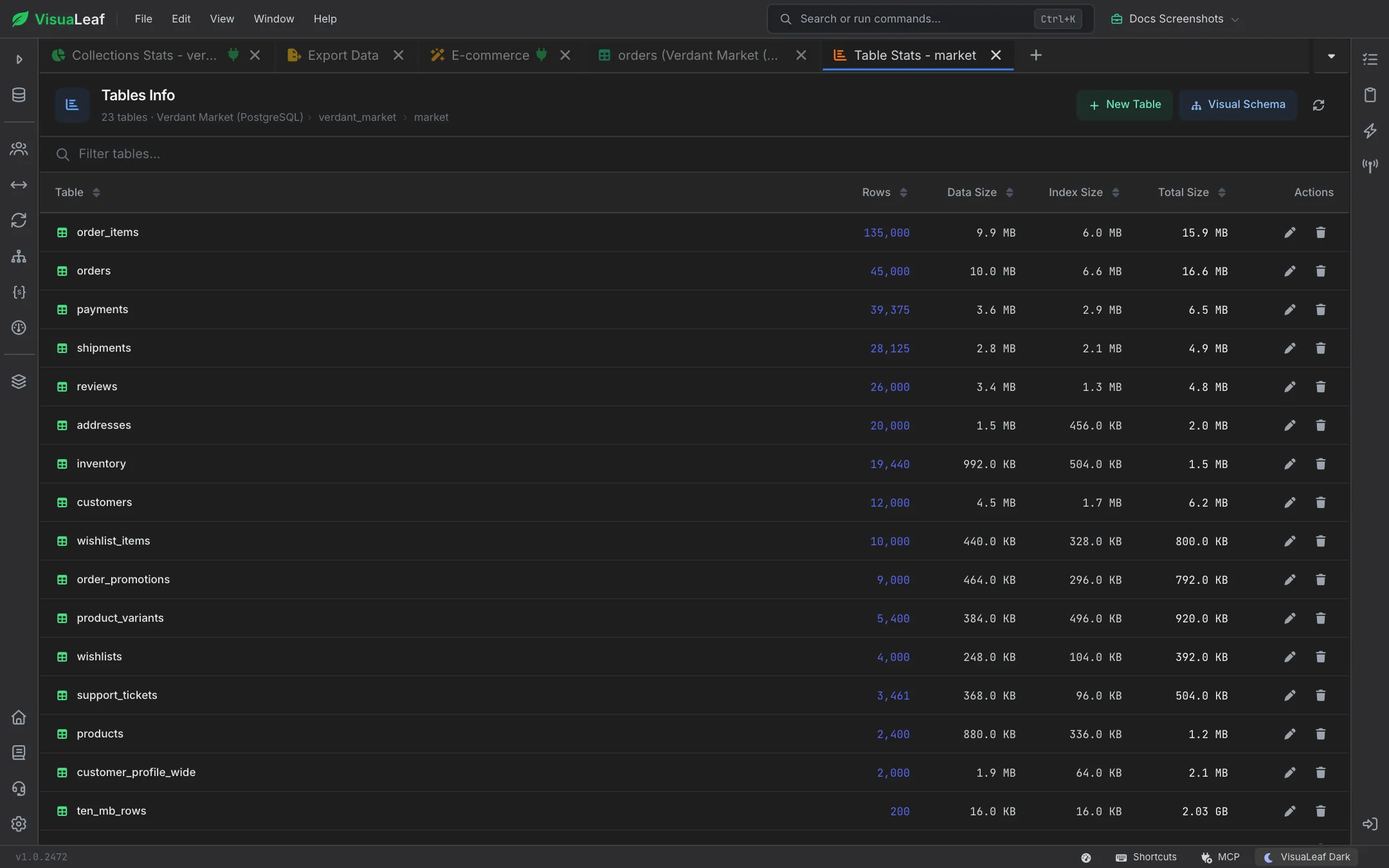The height and width of the screenshot is (868, 1389).
Task: Close the Table Stats - market tab
Action: click(x=995, y=55)
